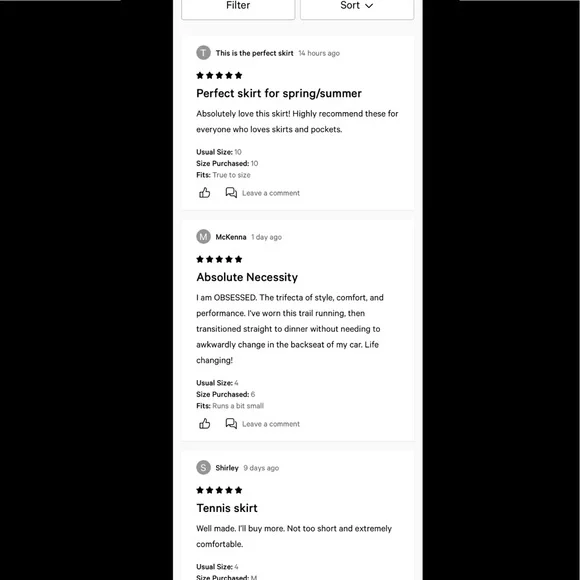Expand the Sort dropdown menu

(357, 7)
